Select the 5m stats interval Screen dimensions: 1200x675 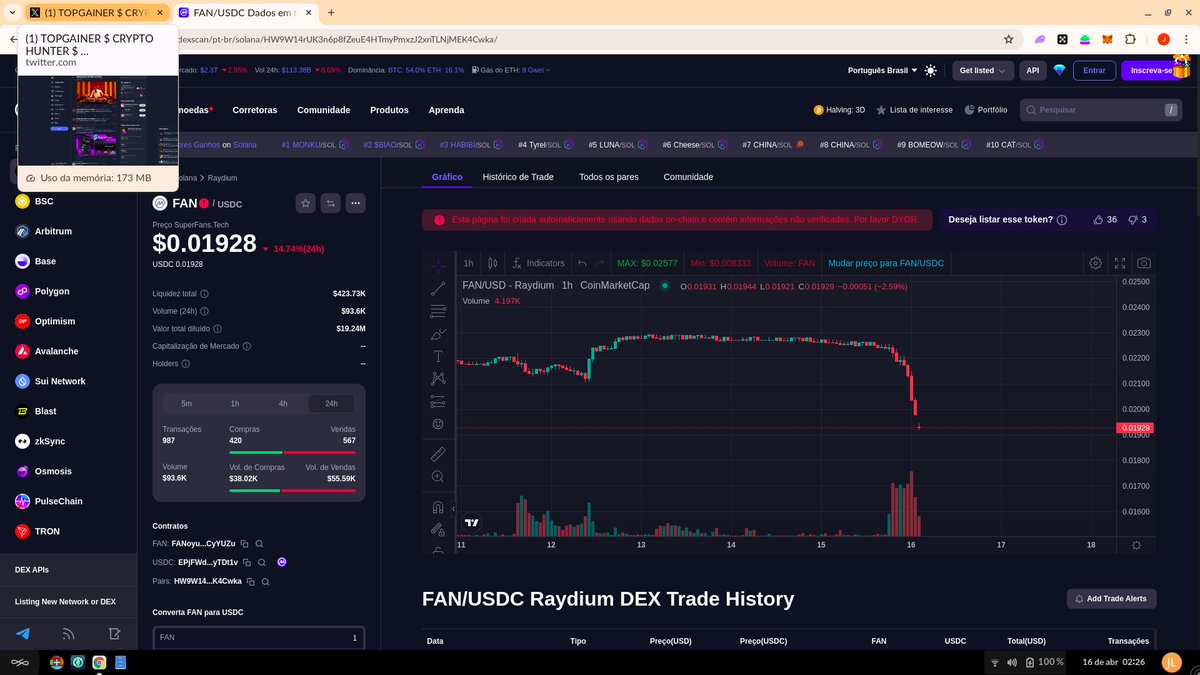[187, 404]
